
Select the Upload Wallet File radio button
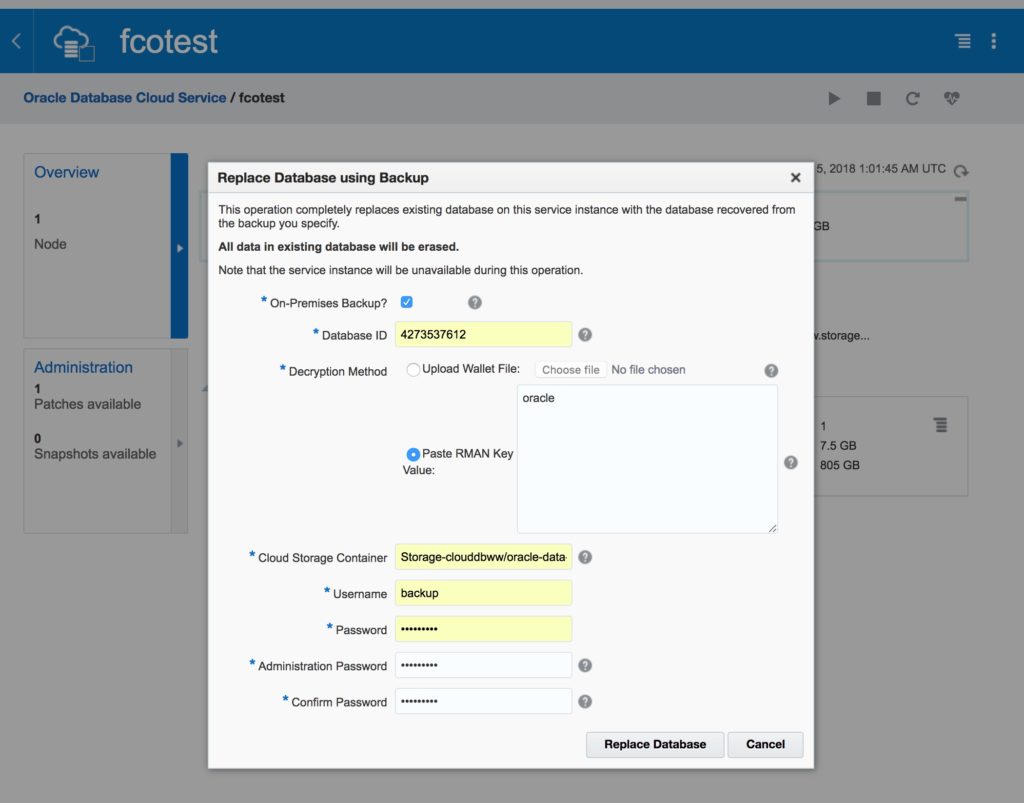pyautogui.click(x=413, y=370)
